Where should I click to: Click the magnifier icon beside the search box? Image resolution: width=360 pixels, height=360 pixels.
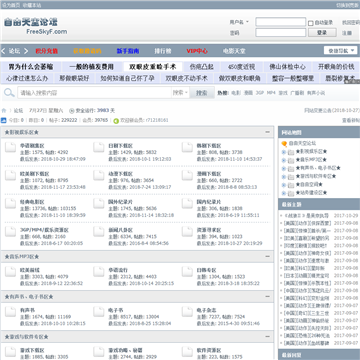pyautogui.click(x=9, y=93)
